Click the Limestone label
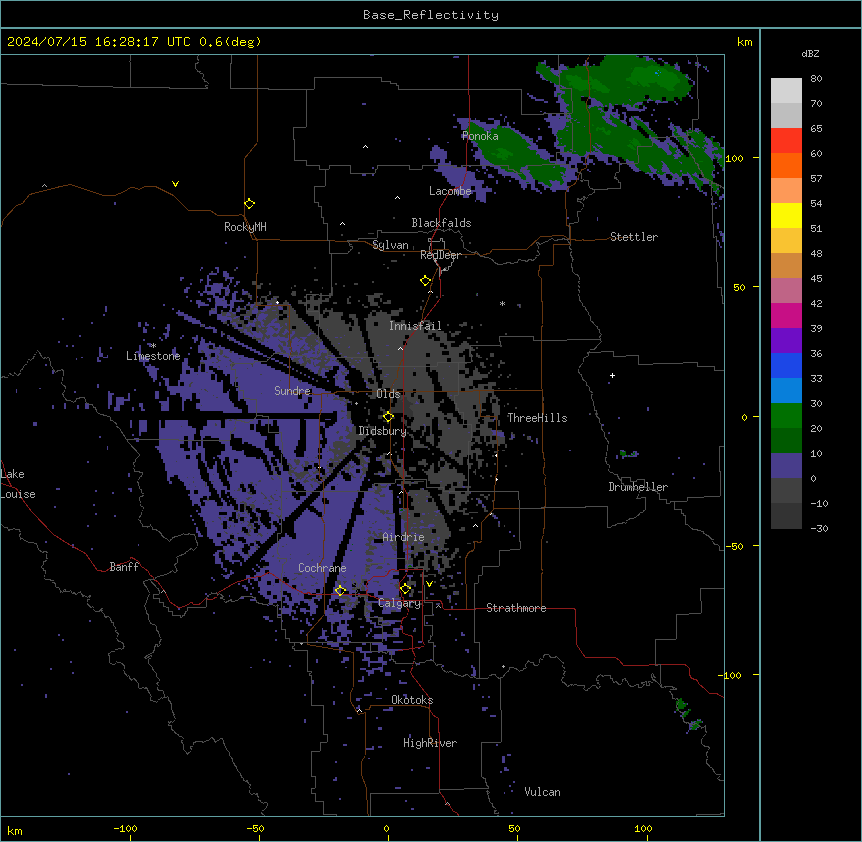Image resolution: width=862 pixels, height=842 pixels. point(153,356)
